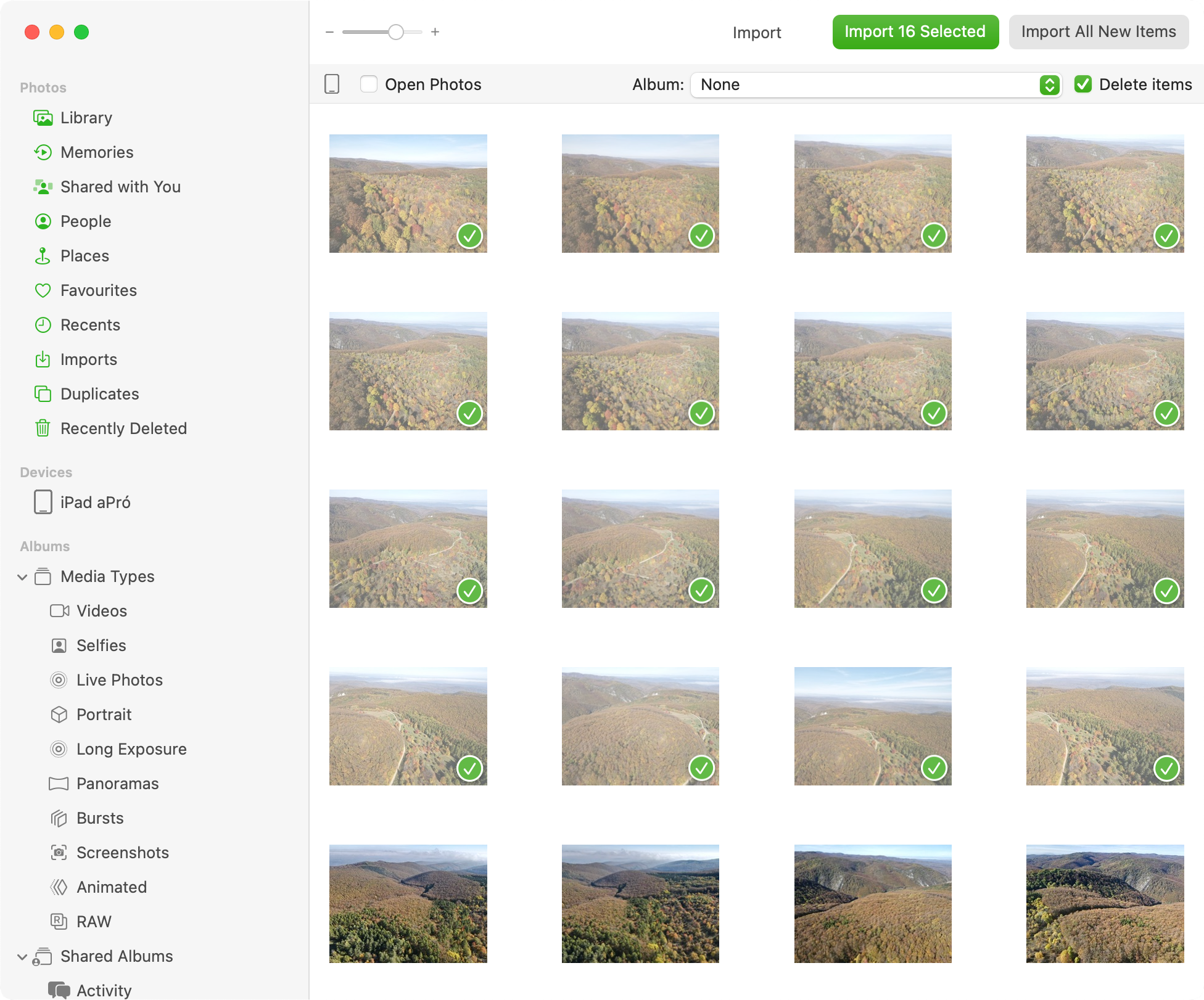
Task: Select the last photo in bottom row
Action: click(x=1105, y=904)
